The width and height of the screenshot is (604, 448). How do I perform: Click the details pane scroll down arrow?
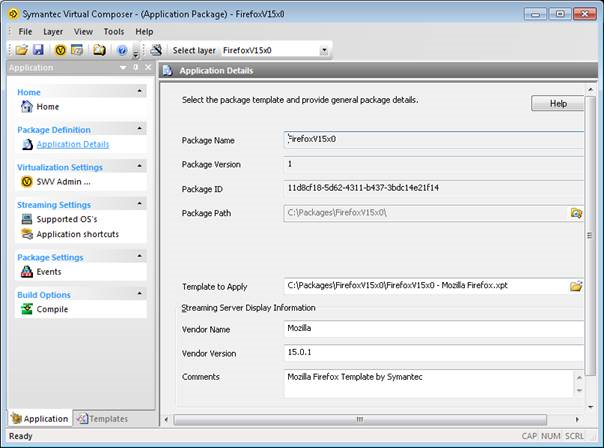590,407
